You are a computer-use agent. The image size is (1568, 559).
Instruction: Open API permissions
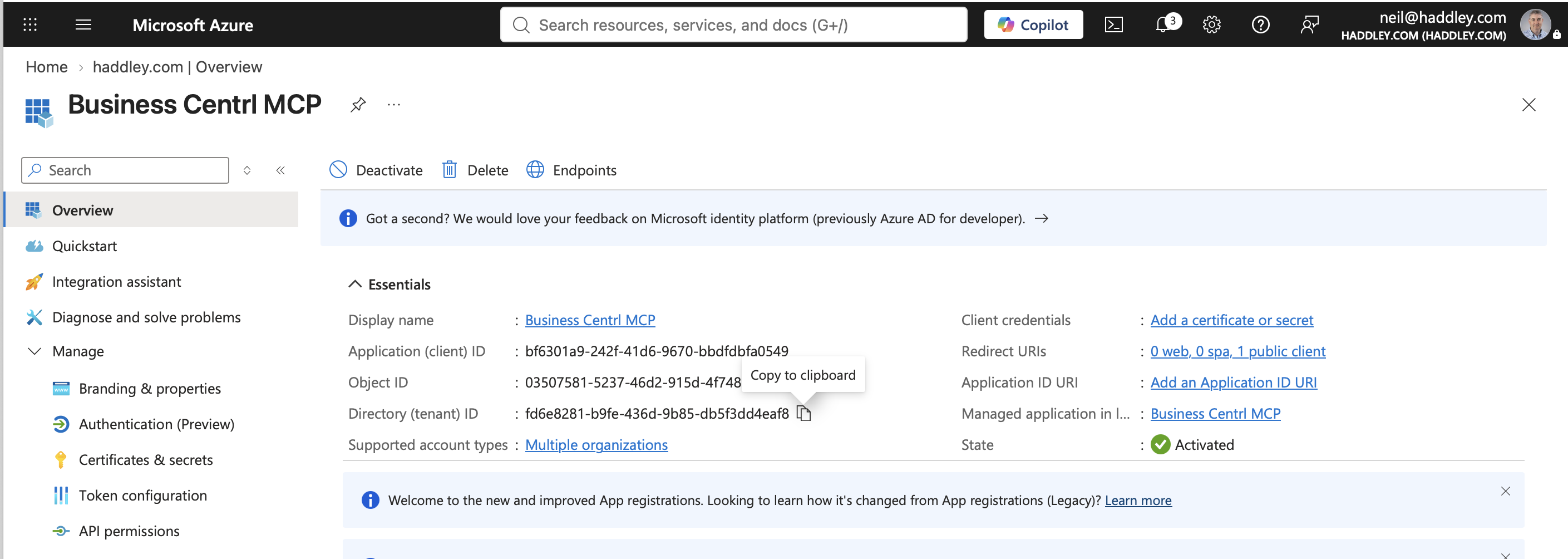(x=129, y=531)
